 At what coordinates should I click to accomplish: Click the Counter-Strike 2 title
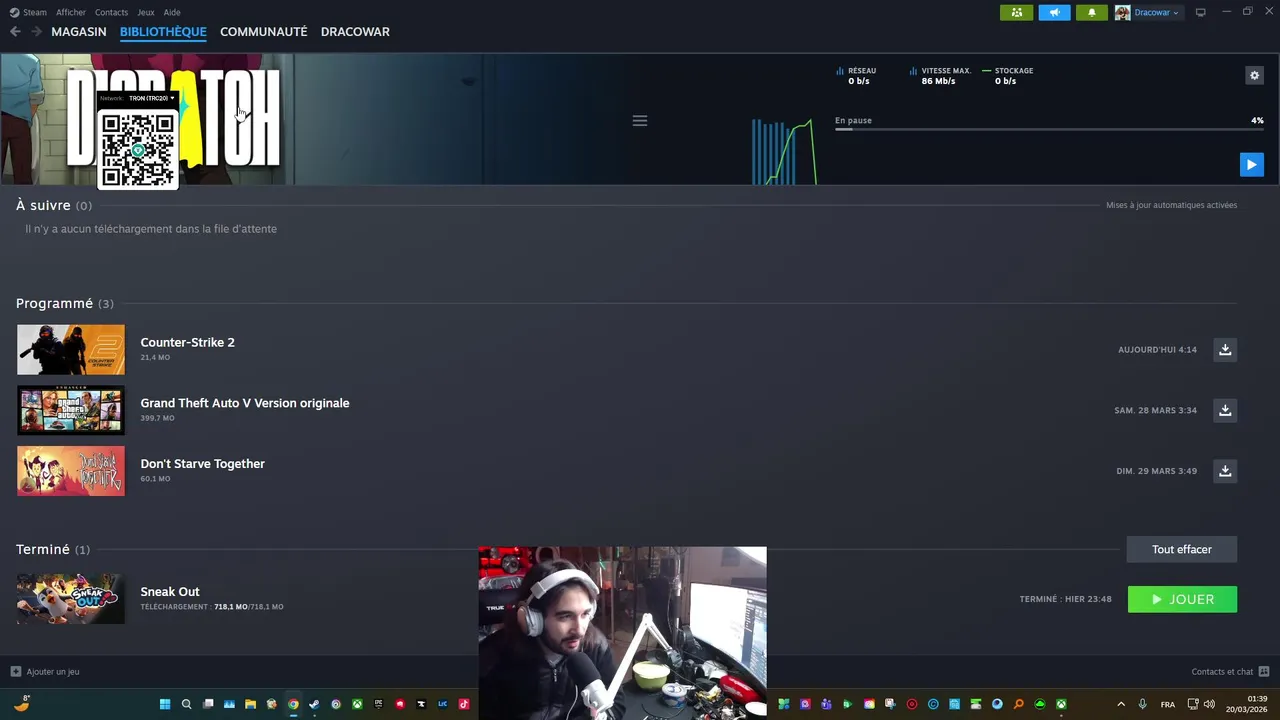[187, 342]
